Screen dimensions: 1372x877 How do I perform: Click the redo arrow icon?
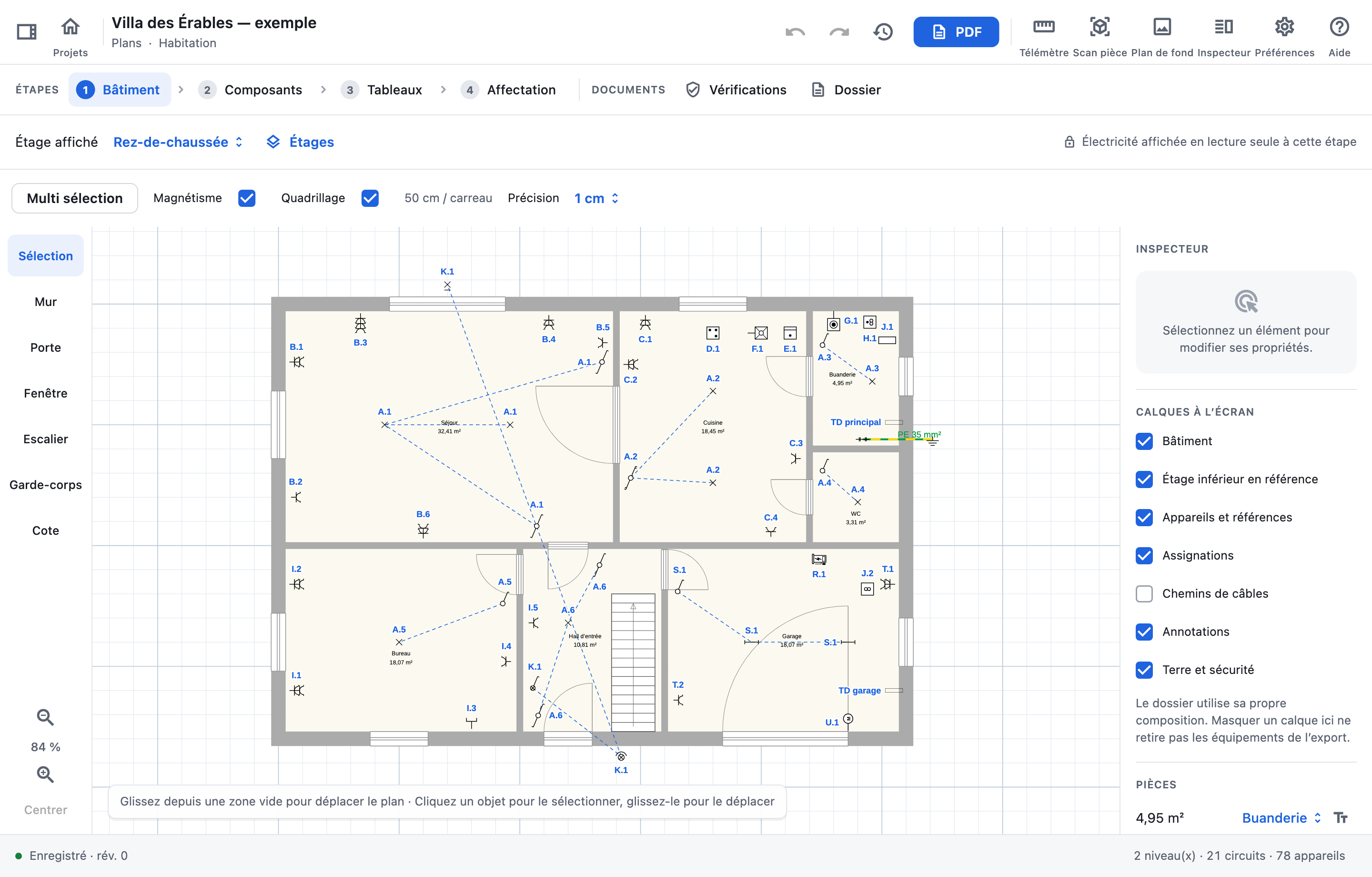coord(839,32)
